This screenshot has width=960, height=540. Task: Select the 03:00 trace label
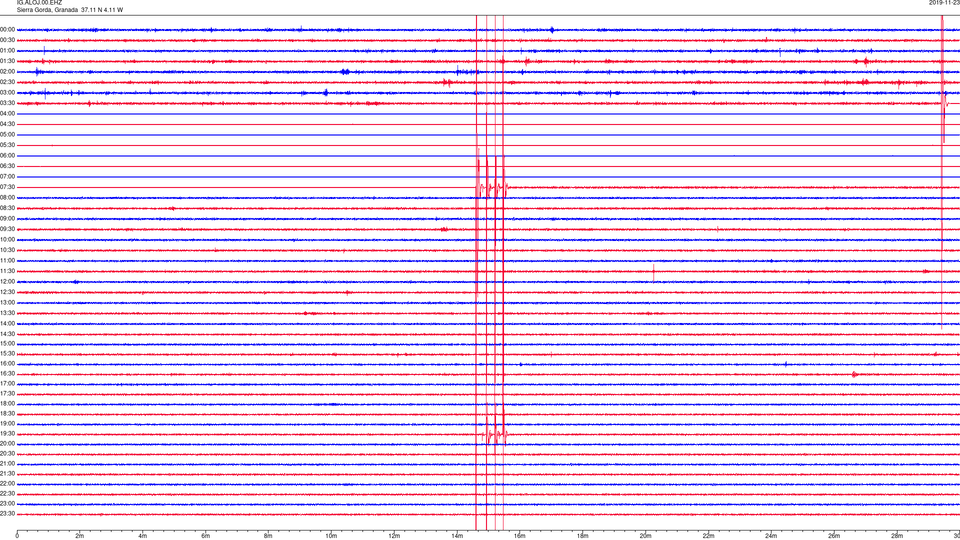pos(8,92)
